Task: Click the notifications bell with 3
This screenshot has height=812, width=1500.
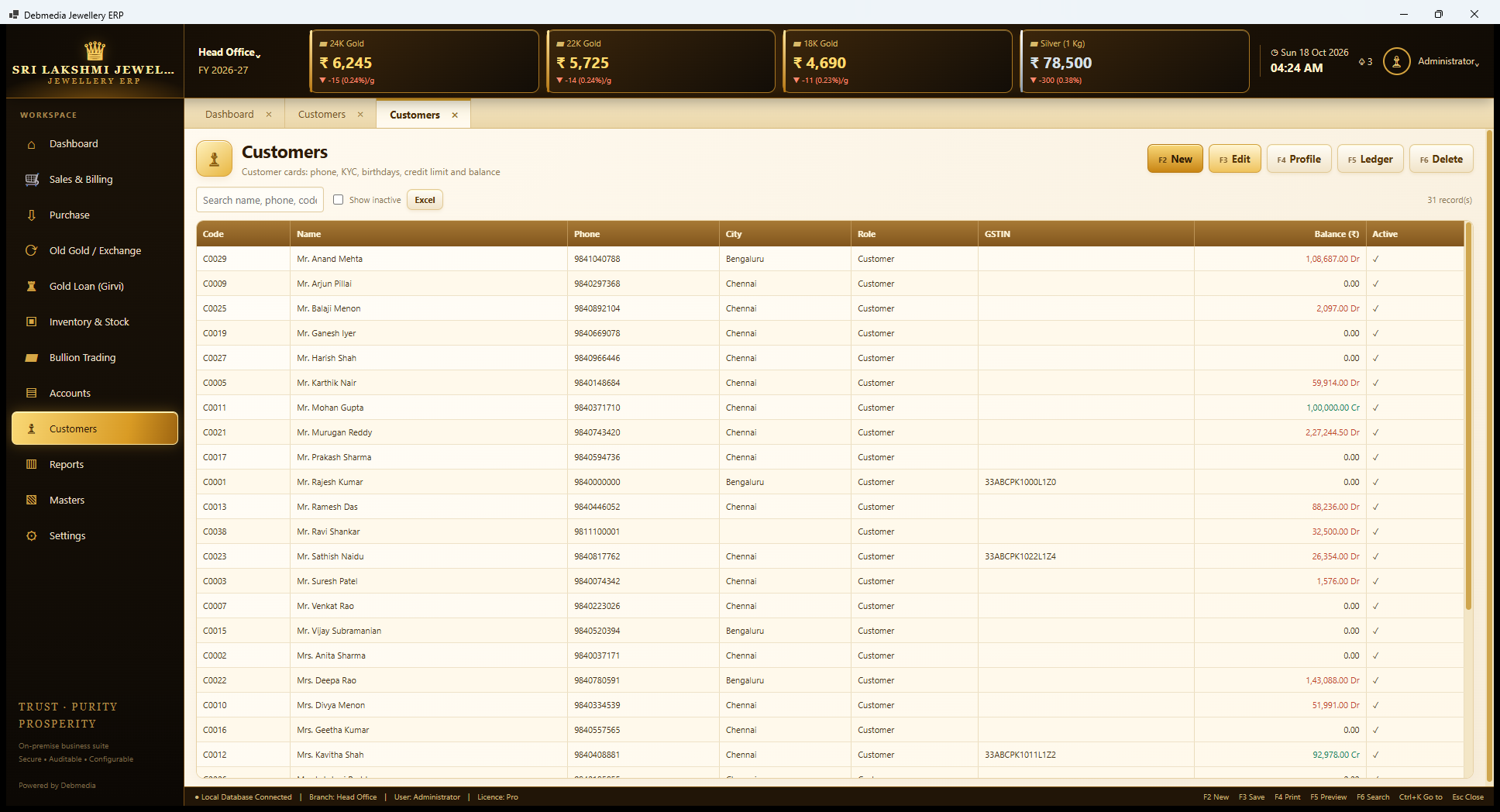Action: [x=1365, y=62]
